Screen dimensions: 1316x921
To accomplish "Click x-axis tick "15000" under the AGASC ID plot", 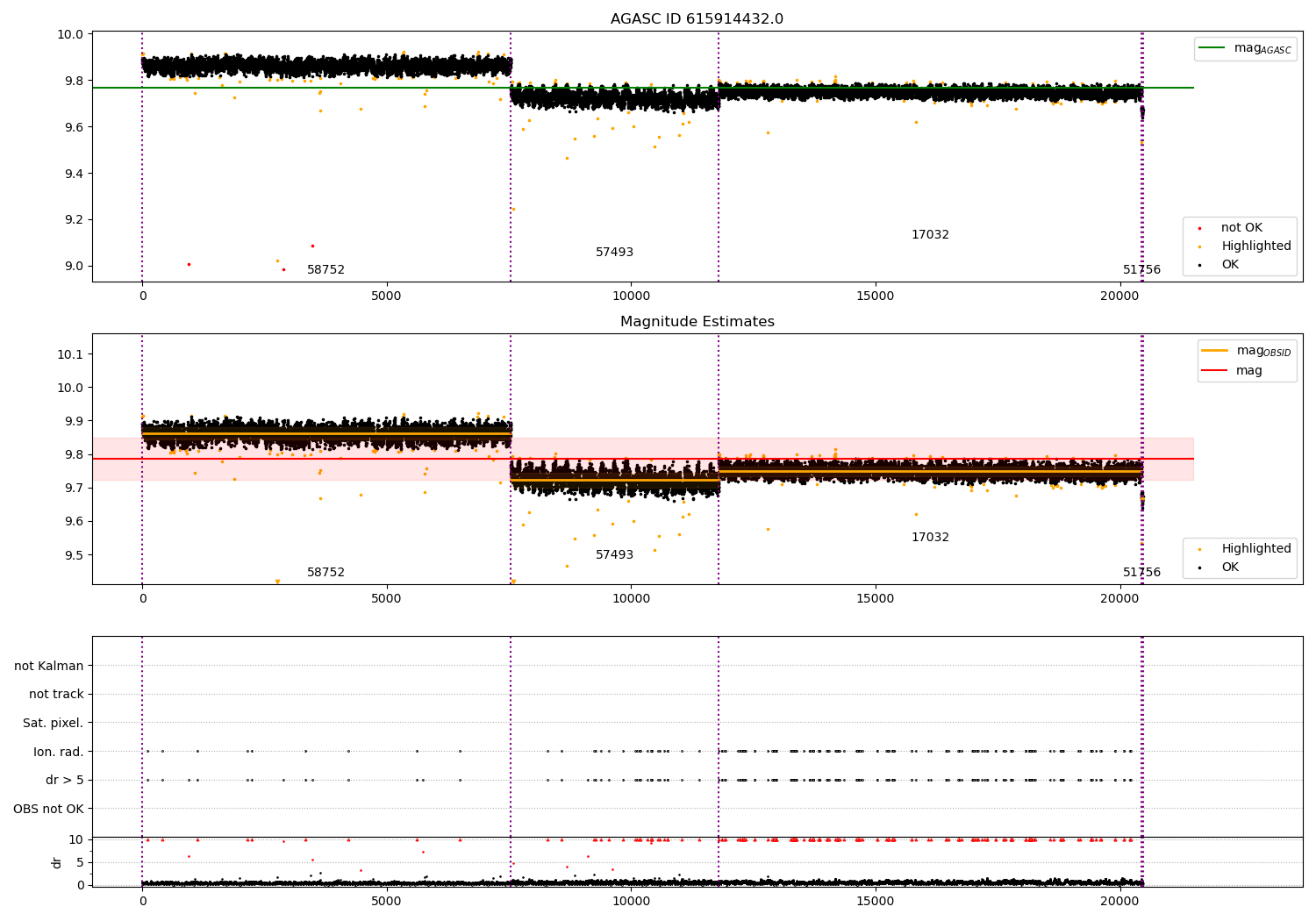I will tap(875, 296).
